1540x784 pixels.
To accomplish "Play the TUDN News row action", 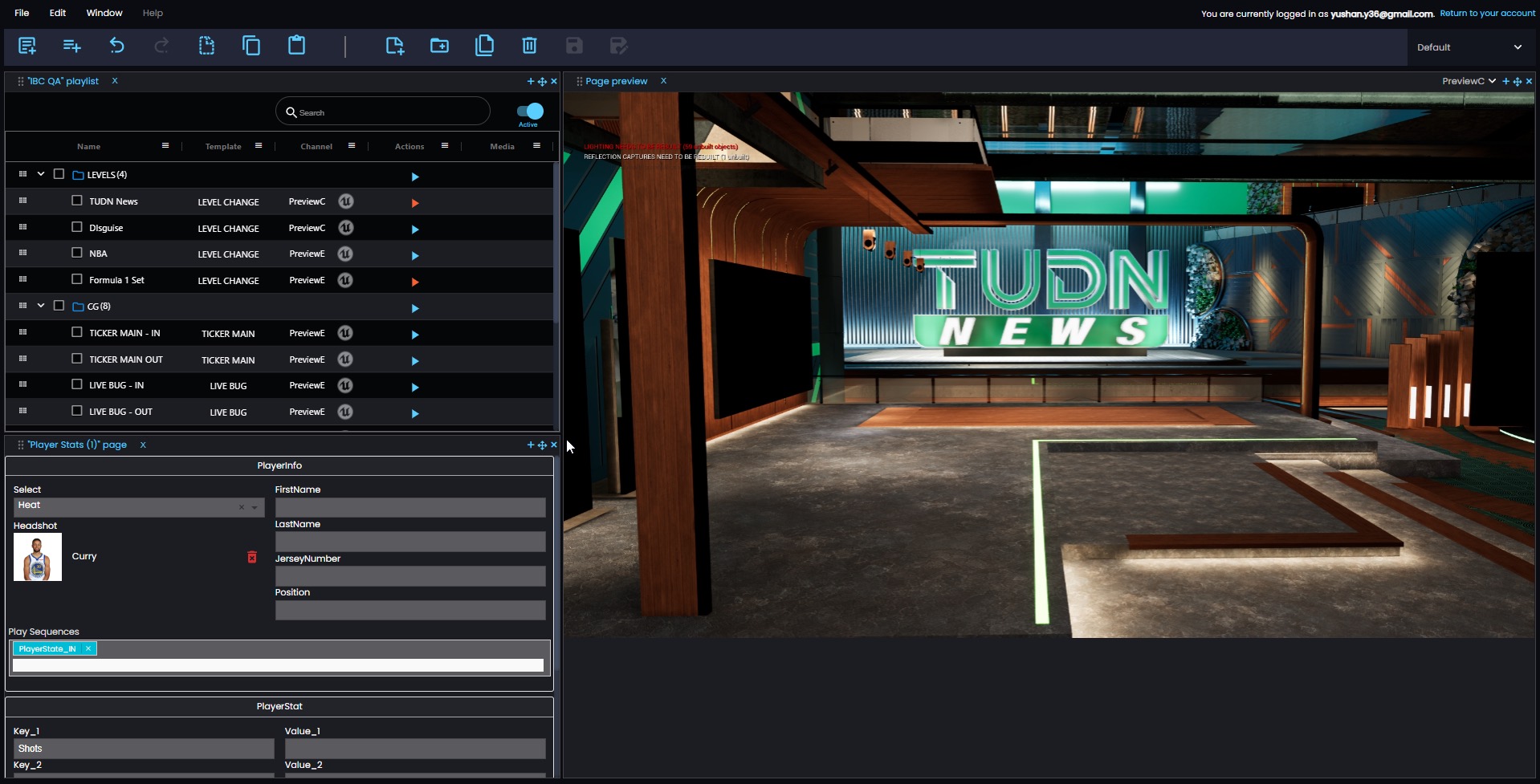I will click(415, 203).
